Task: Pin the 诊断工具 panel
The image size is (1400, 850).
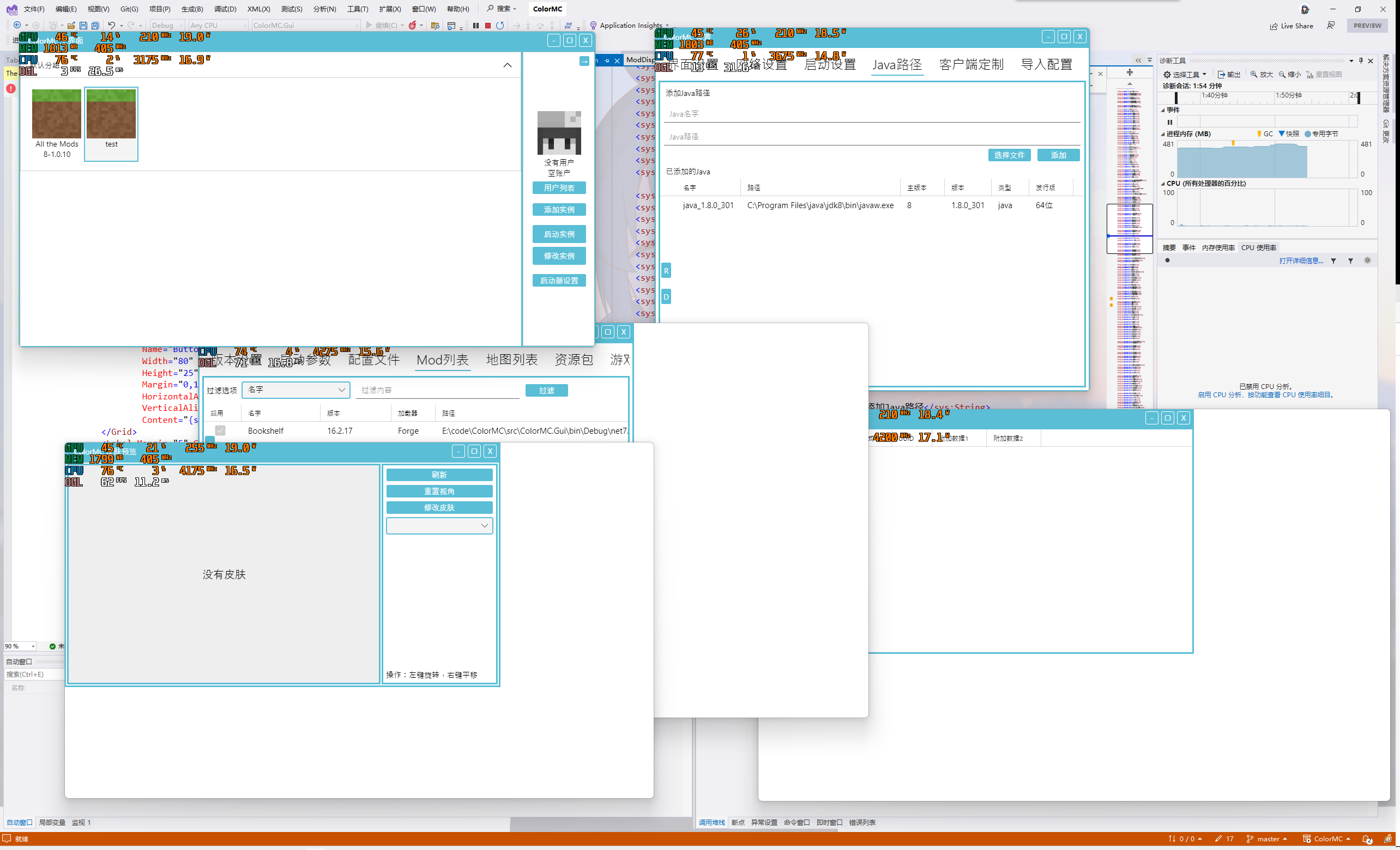Action: point(1360,61)
